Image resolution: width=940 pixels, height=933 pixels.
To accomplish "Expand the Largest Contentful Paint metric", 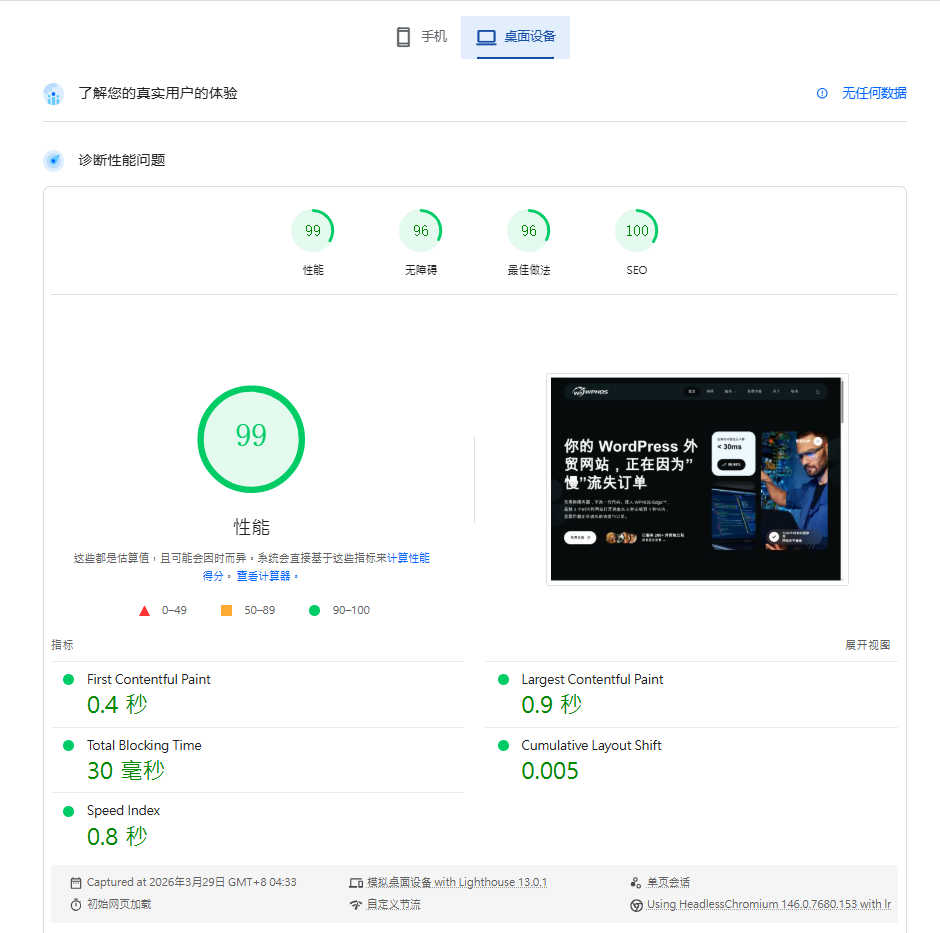I will pos(592,679).
